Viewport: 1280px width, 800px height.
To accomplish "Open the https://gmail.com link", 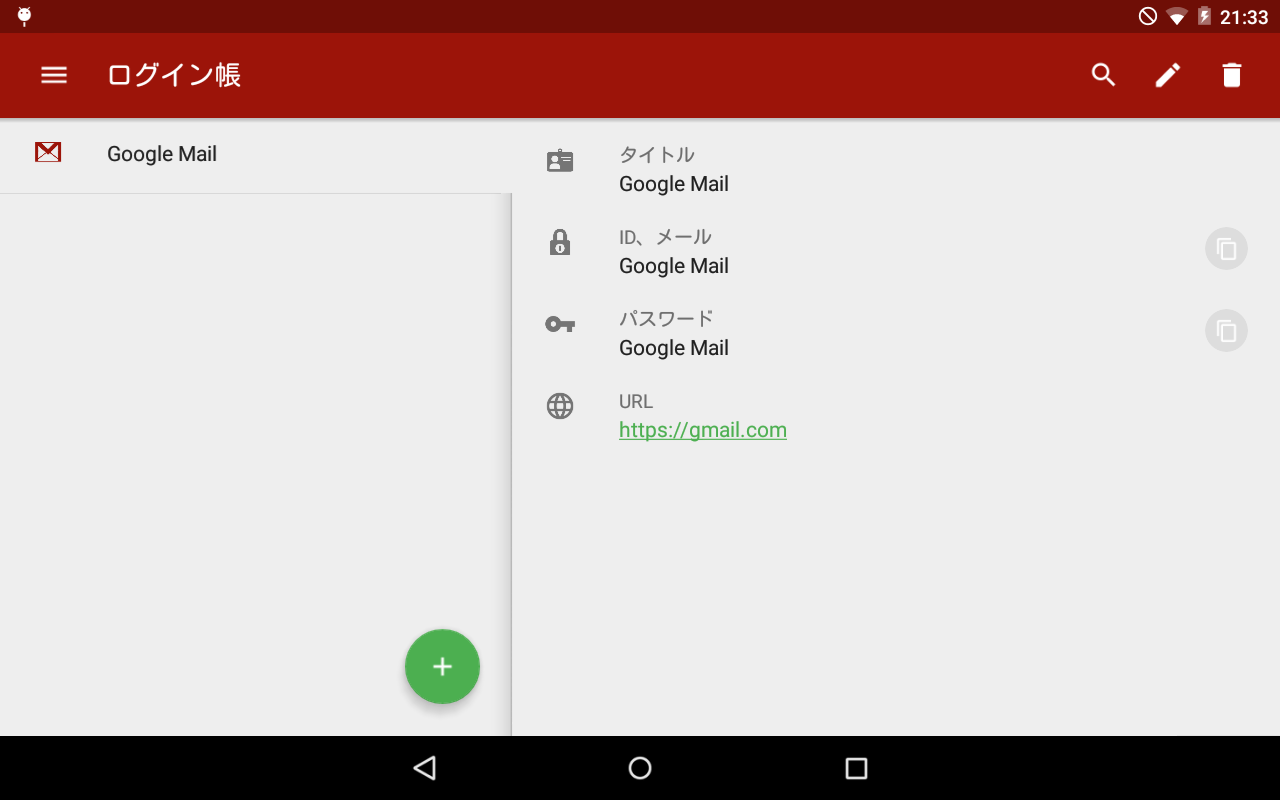I will pos(703,430).
